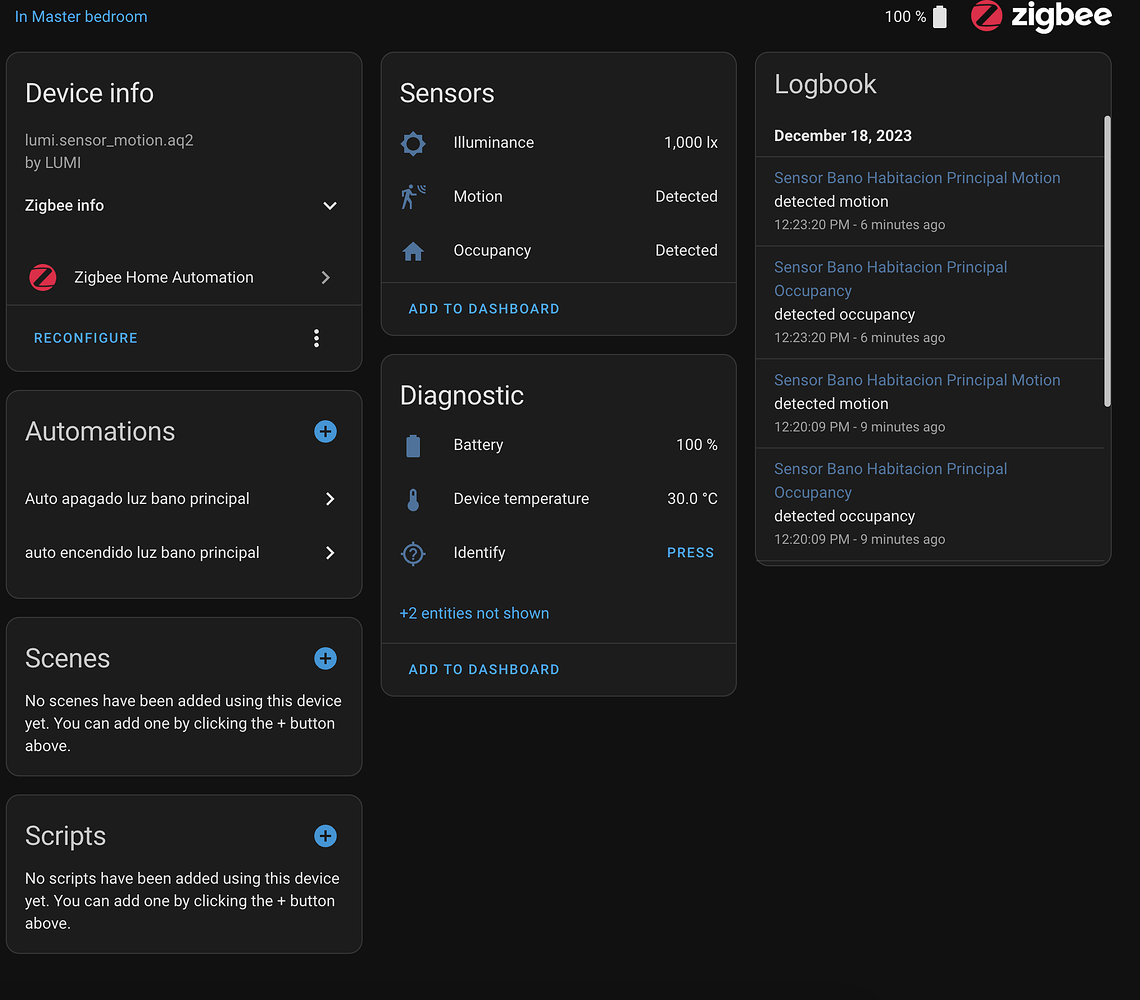The height and width of the screenshot is (1000, 1140).
Task: Show the +2 entities not shown
Action: click(474, 613)
